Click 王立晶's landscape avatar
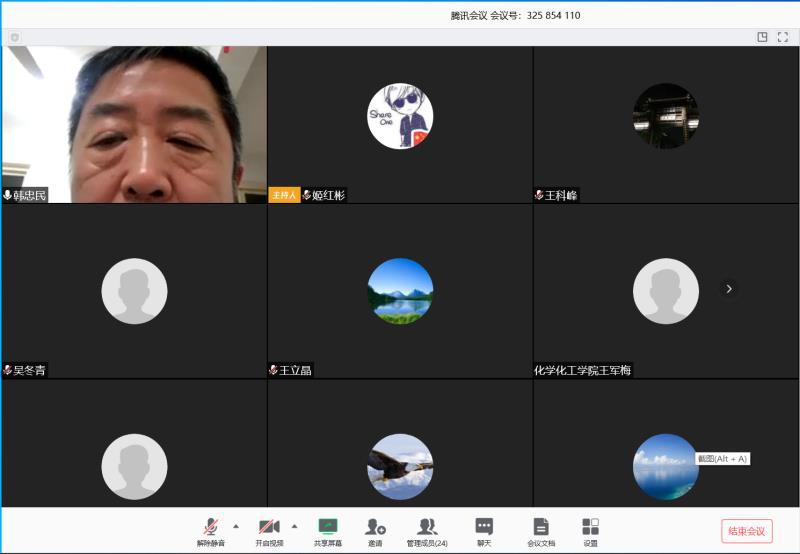Image resolution: width=800 pixels, height=554 pixels. click(400, 291)
